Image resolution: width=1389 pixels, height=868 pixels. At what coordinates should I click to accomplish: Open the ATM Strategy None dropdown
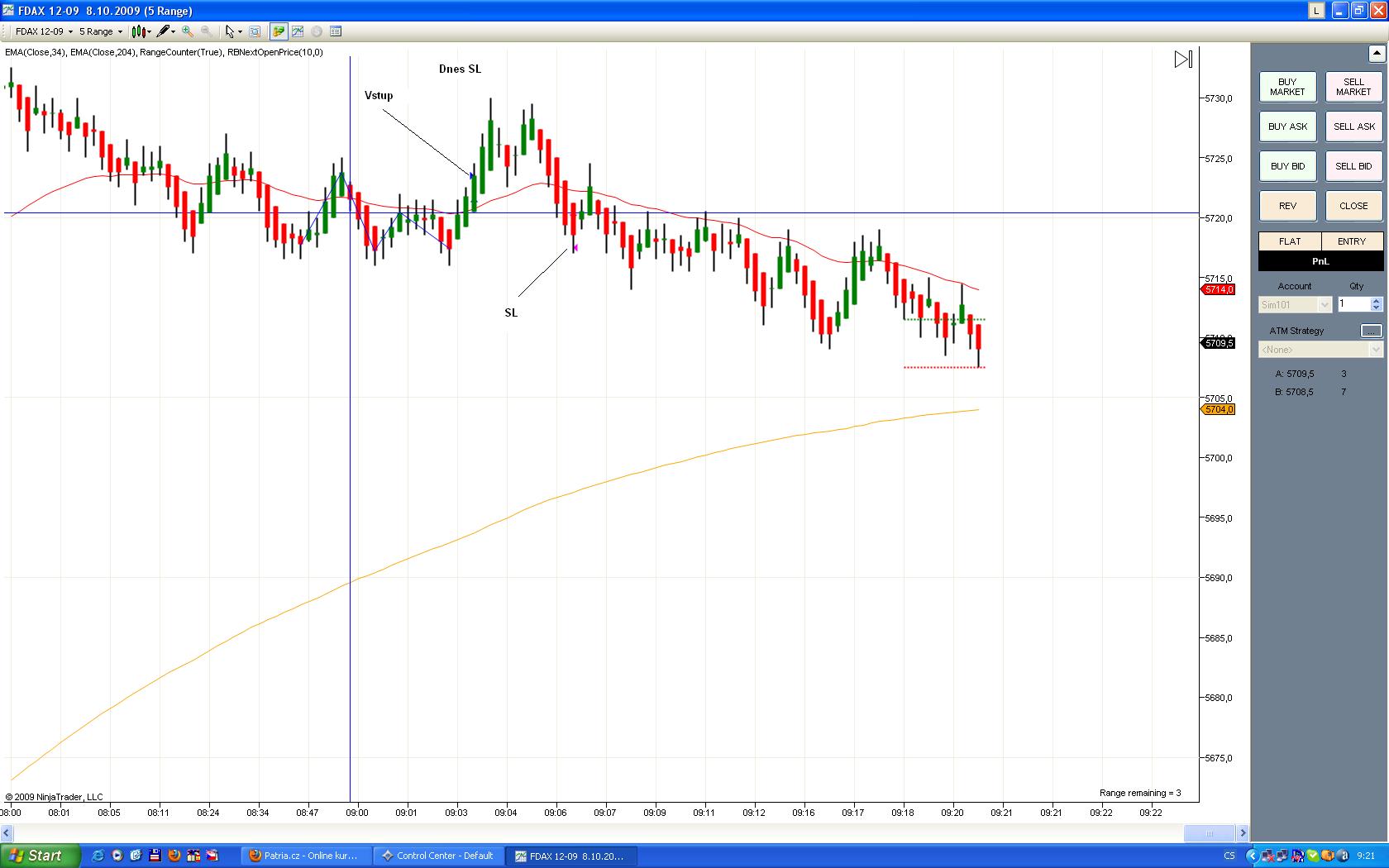(1320, 350)
